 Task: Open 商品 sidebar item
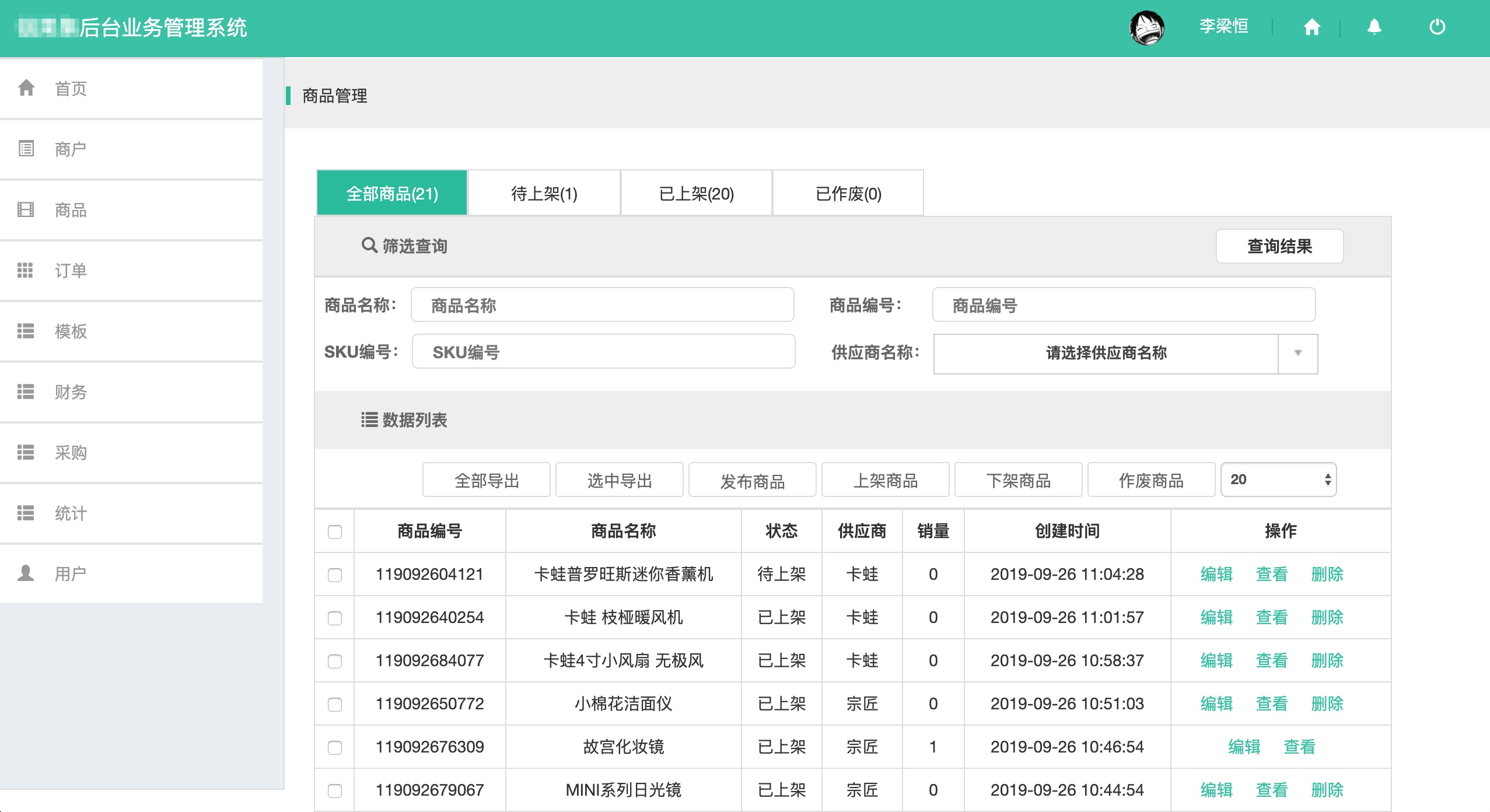(131, 210)
